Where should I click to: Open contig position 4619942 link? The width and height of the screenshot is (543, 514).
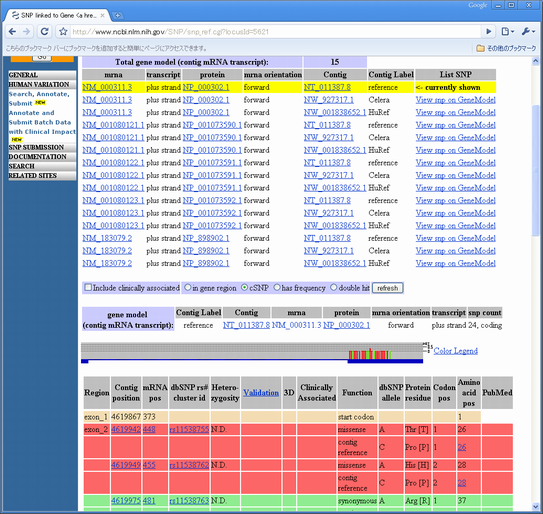tap(126, 429)
